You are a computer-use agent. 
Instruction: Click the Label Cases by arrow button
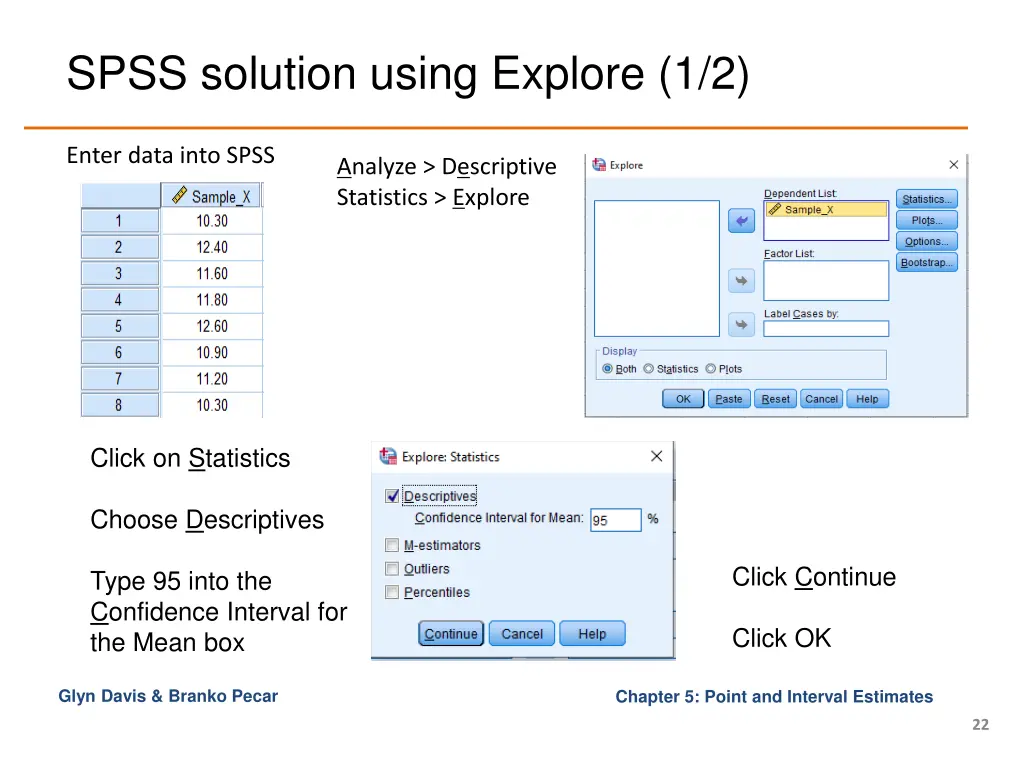pyautogui.click(x=741, y=324)
